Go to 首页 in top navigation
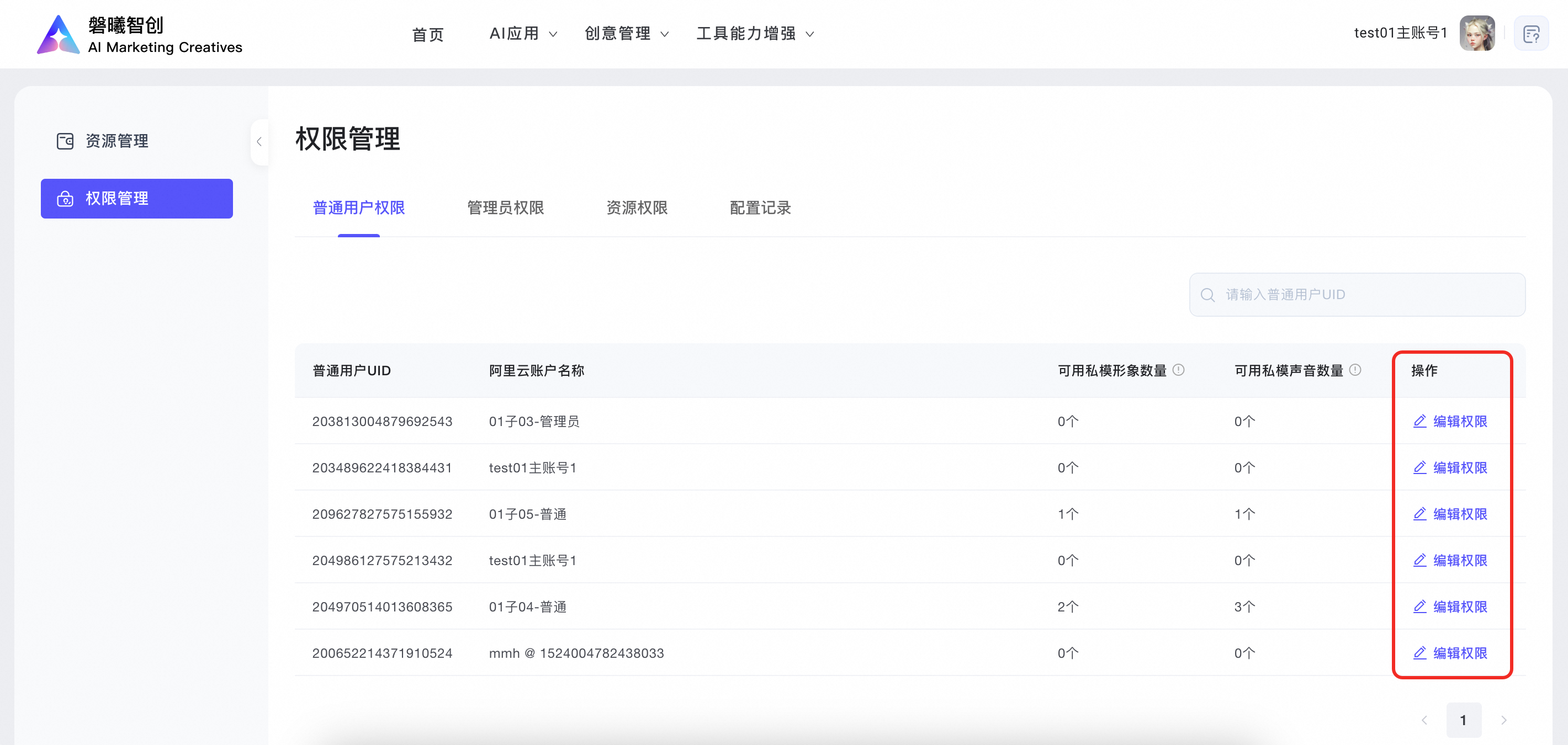Viewport: 1568px width, 745px height. (x=427, y=34)
